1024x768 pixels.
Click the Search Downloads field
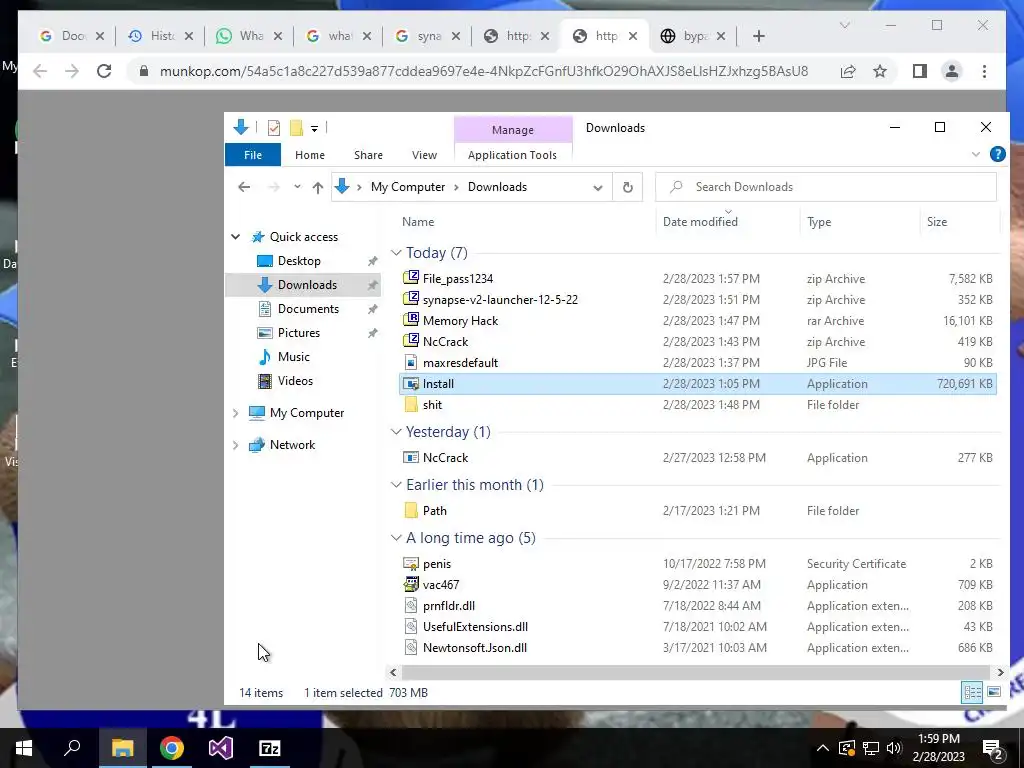[x=826, y=187]
